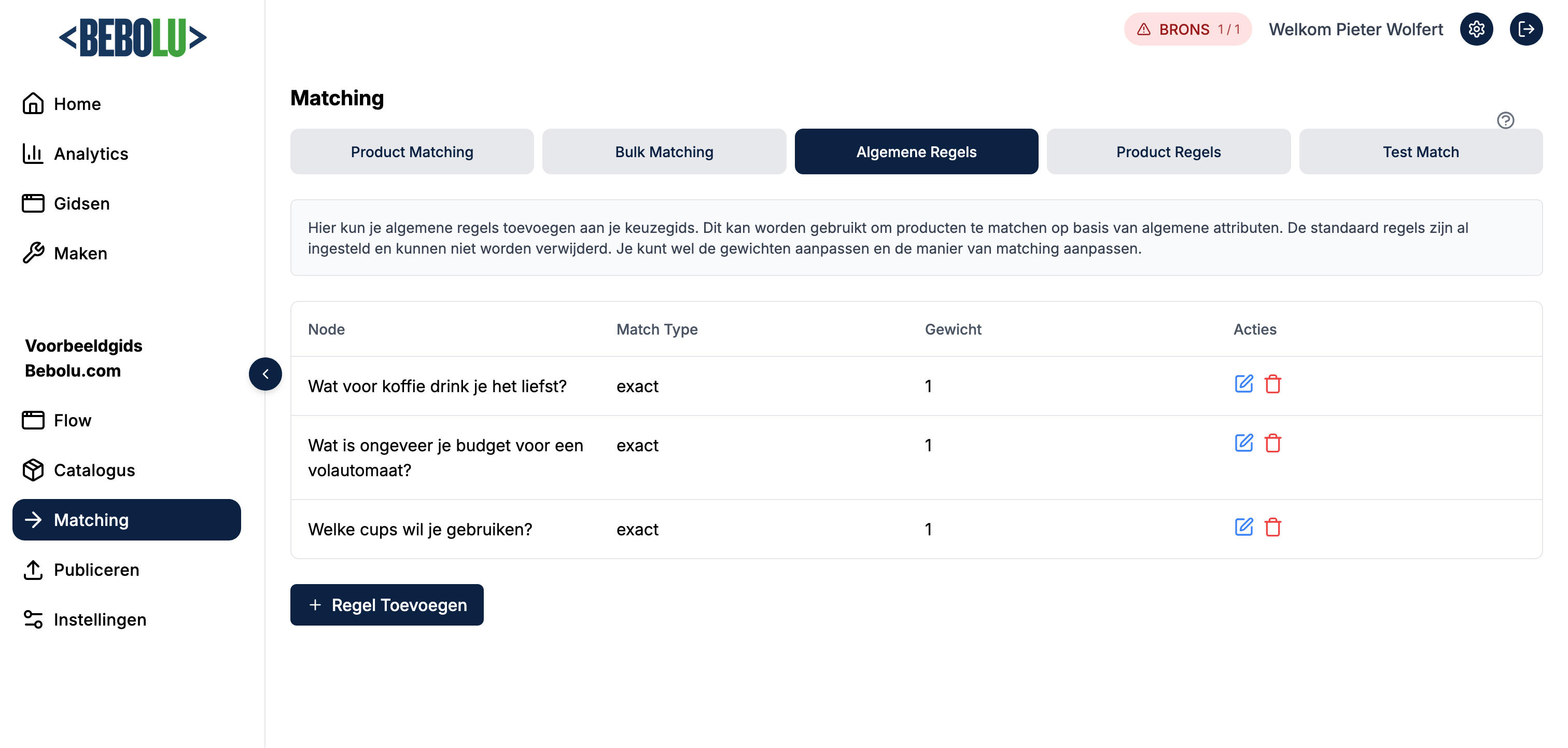Click the Regel Toevoegen button
Viewport: 1568px width, 748px height.
[x=386, y=605]
